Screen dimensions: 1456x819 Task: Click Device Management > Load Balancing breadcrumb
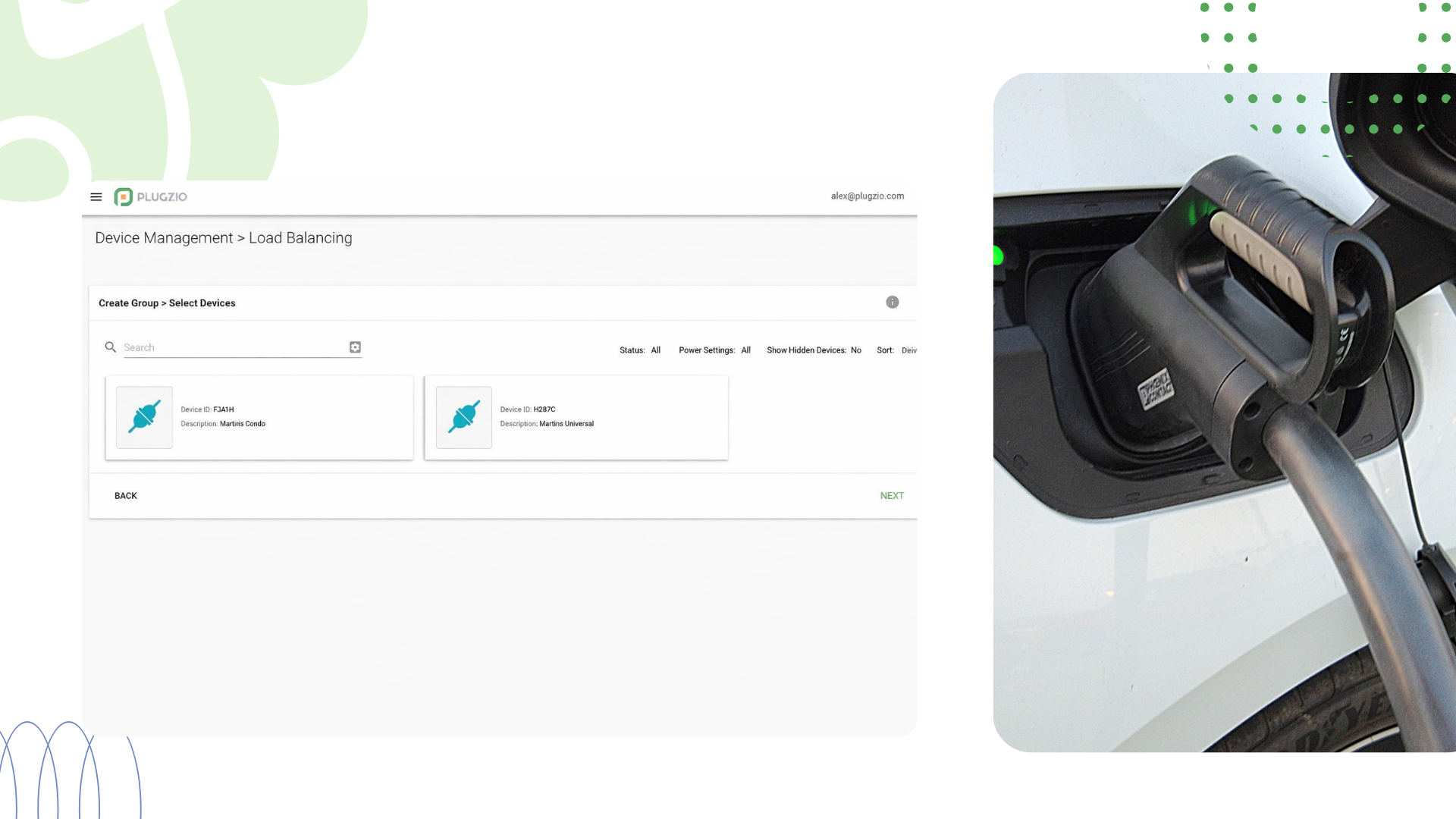224,238
